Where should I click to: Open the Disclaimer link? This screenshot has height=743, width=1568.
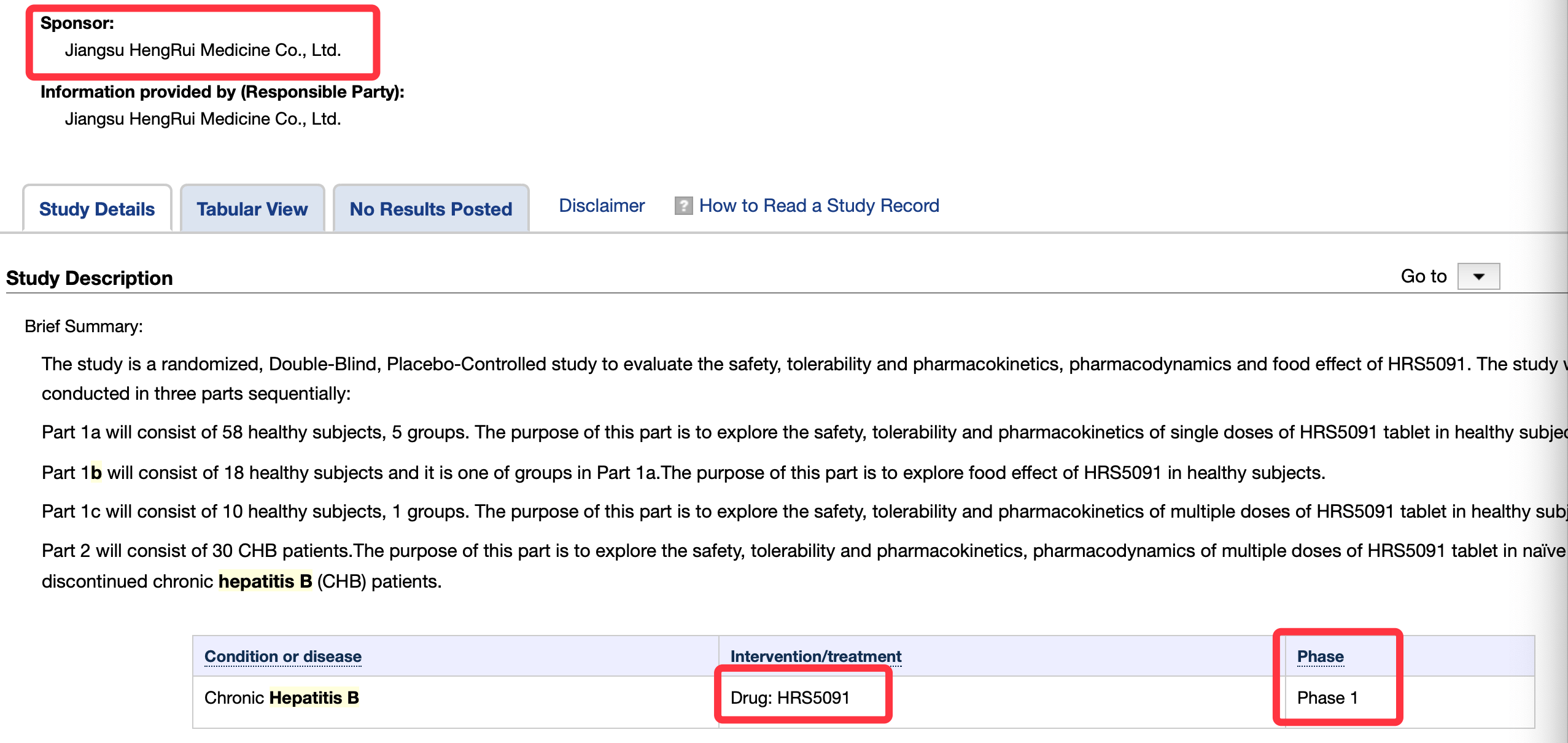[x=602, y=206]
